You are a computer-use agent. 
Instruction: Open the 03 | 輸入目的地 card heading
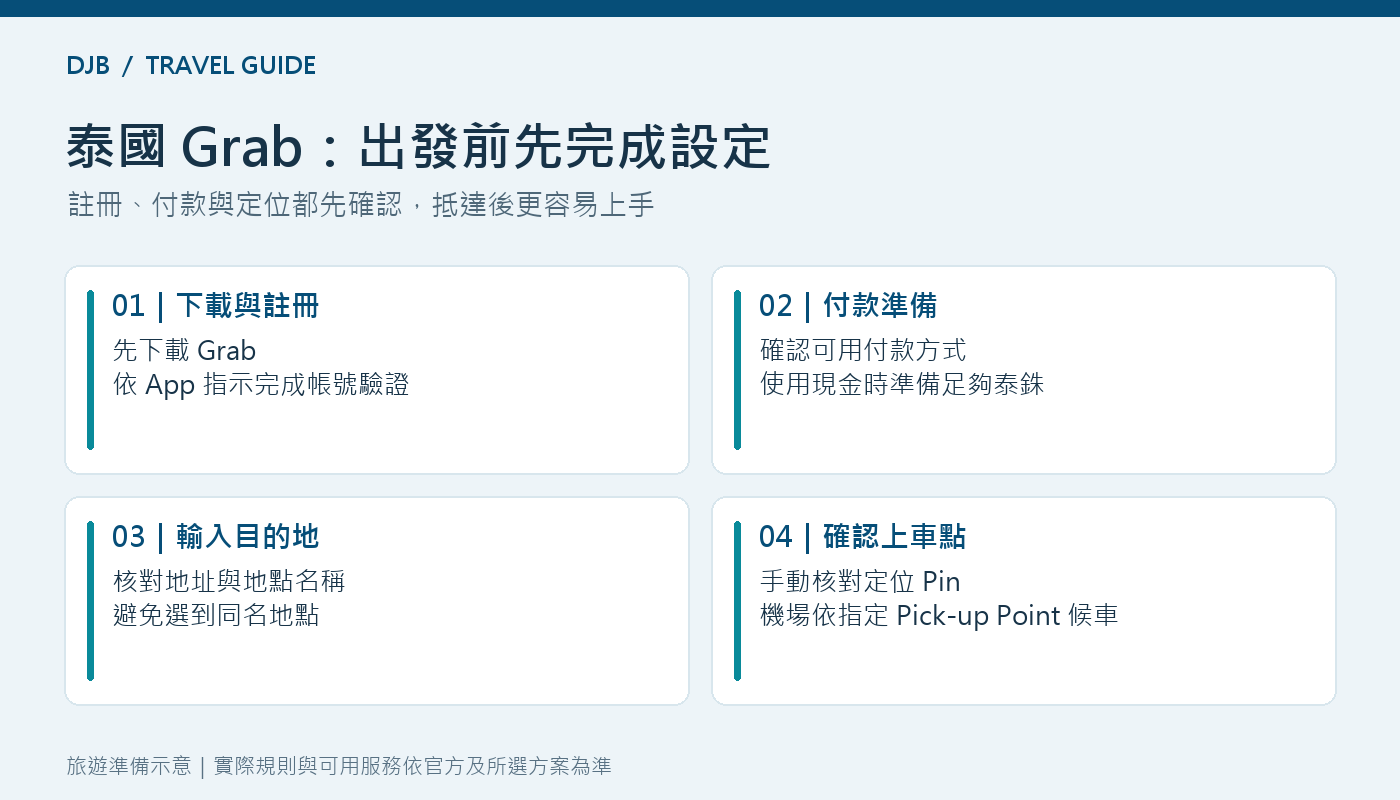pyautogui.click(x=215, y=536)
